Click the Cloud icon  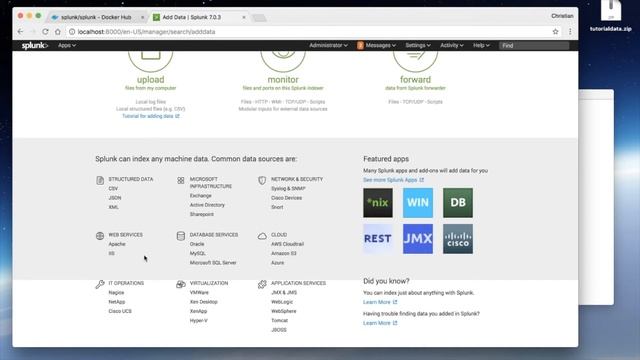pyautogui.click(x=262, y=236)
